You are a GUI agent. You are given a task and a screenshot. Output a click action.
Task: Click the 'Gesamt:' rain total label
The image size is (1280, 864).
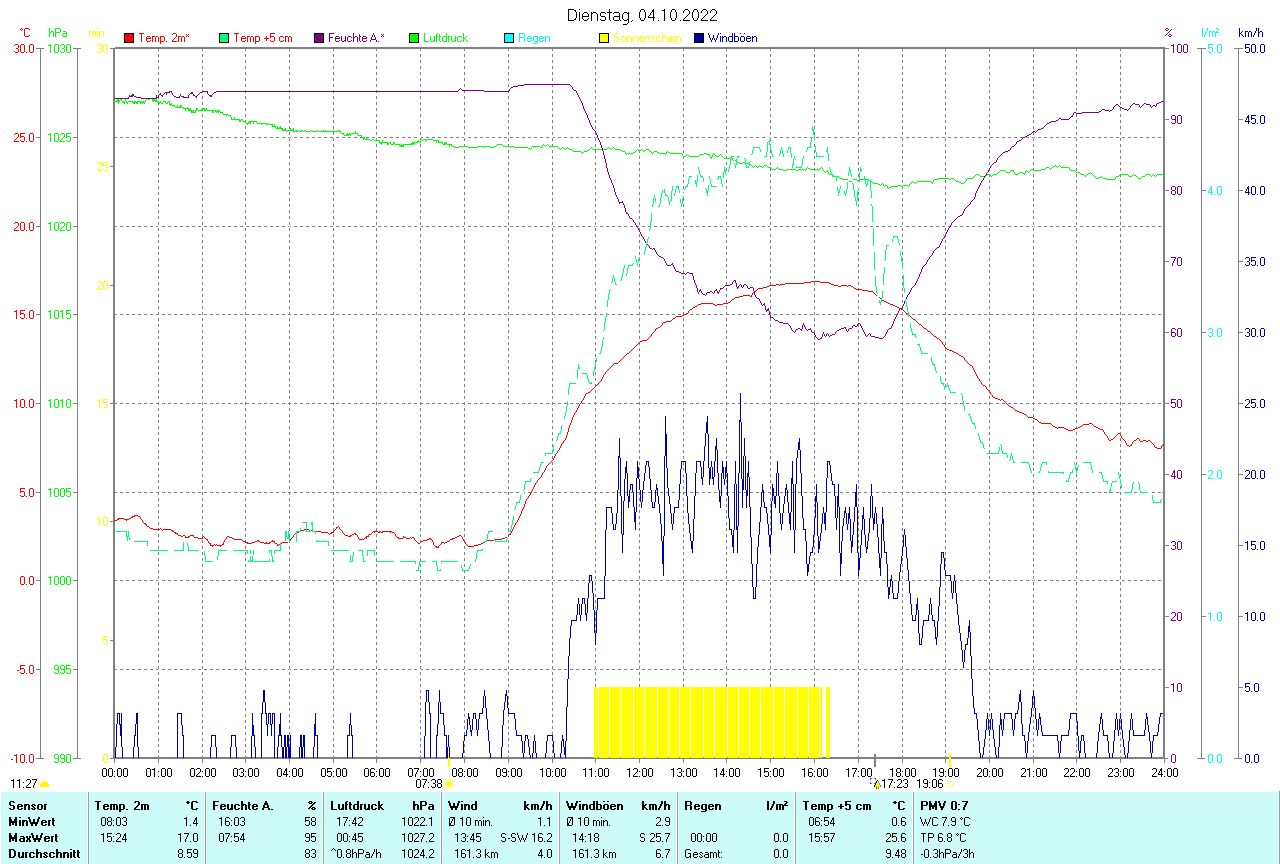click(x=704, y=854)
